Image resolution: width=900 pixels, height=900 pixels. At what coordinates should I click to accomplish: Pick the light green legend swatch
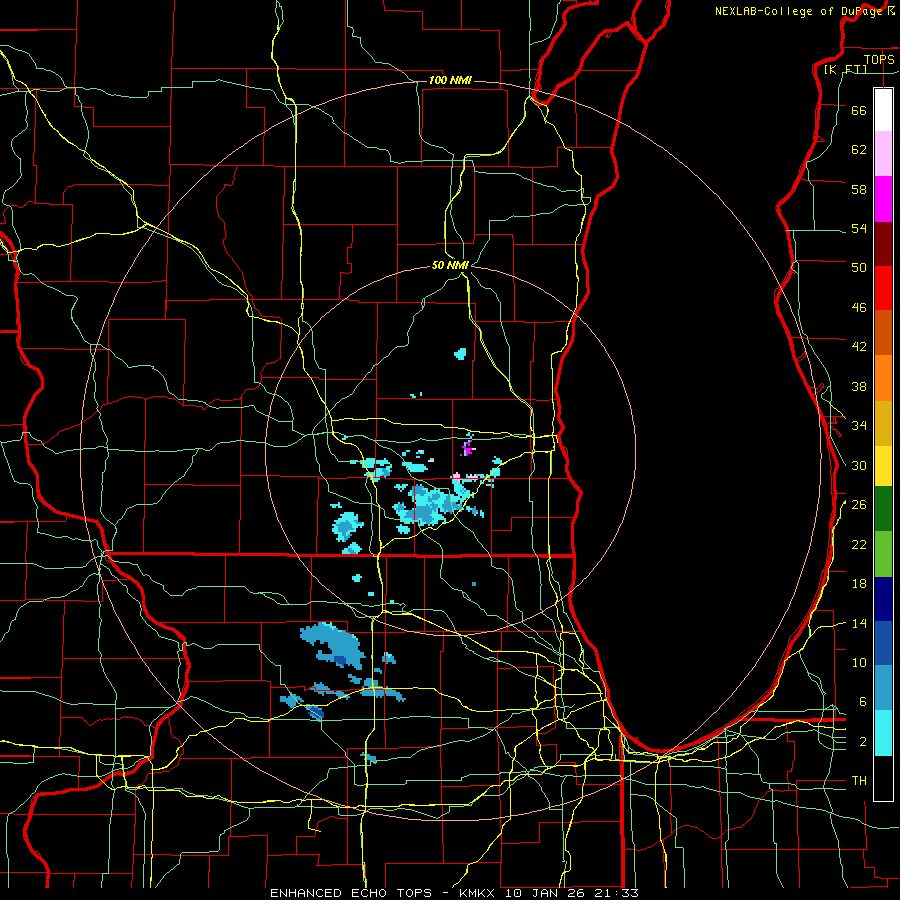(x=883, y=554)
